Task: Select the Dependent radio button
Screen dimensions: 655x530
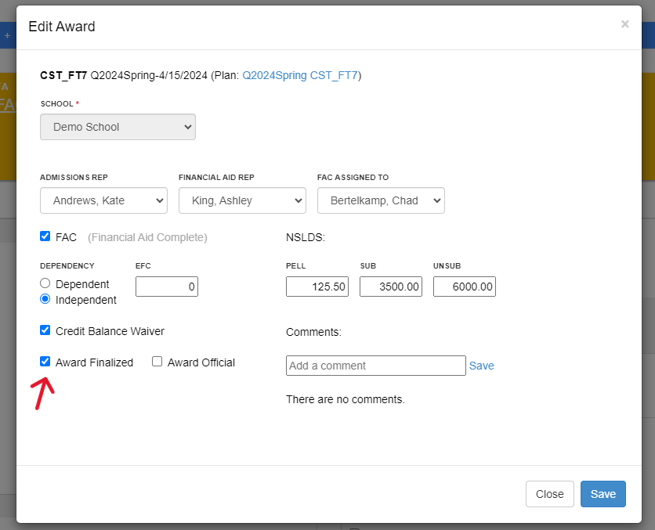Action: click(x=45, y=284)
